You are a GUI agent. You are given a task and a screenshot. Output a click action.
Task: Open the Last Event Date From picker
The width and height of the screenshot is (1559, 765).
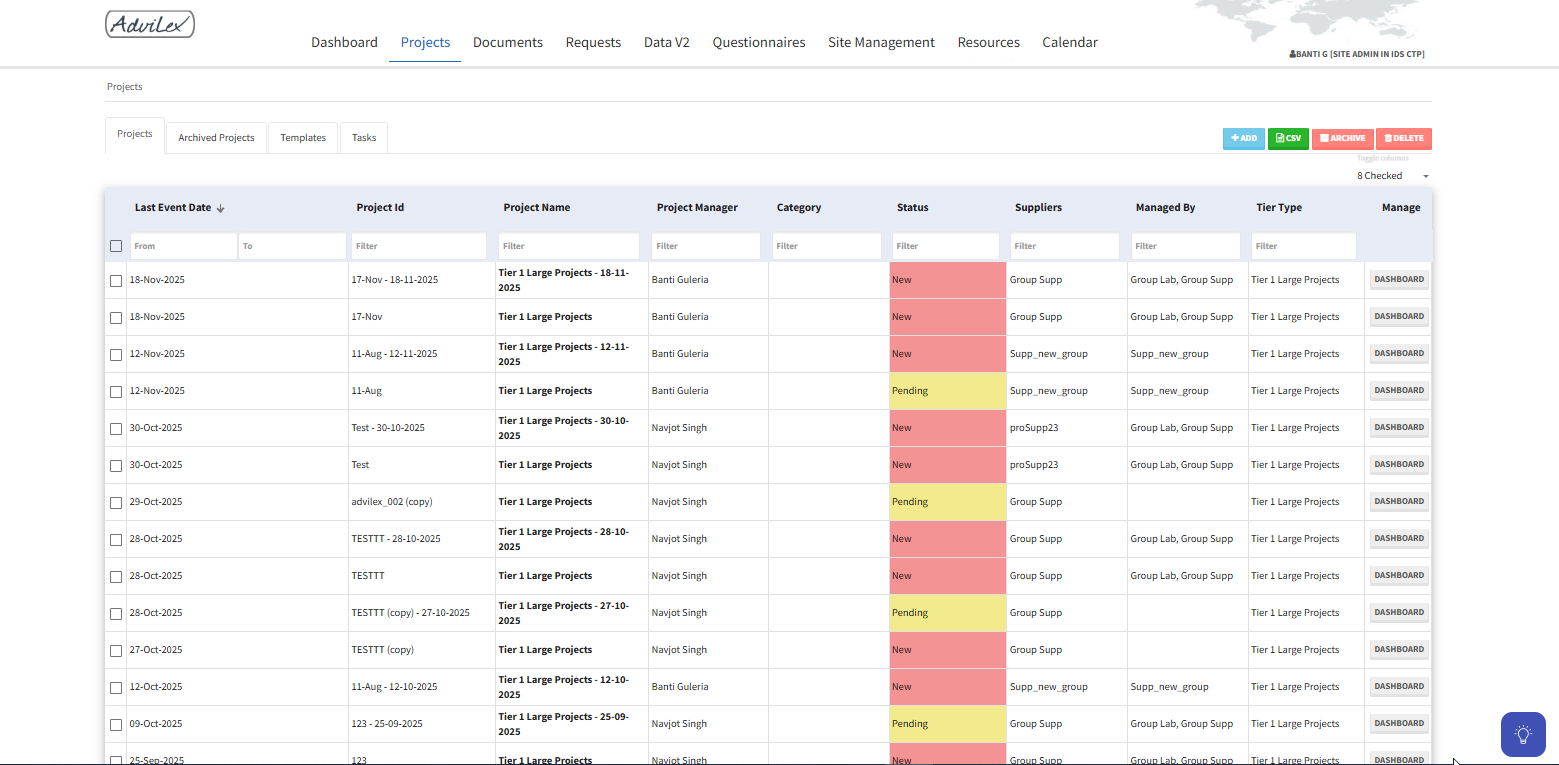click(183, 246)
